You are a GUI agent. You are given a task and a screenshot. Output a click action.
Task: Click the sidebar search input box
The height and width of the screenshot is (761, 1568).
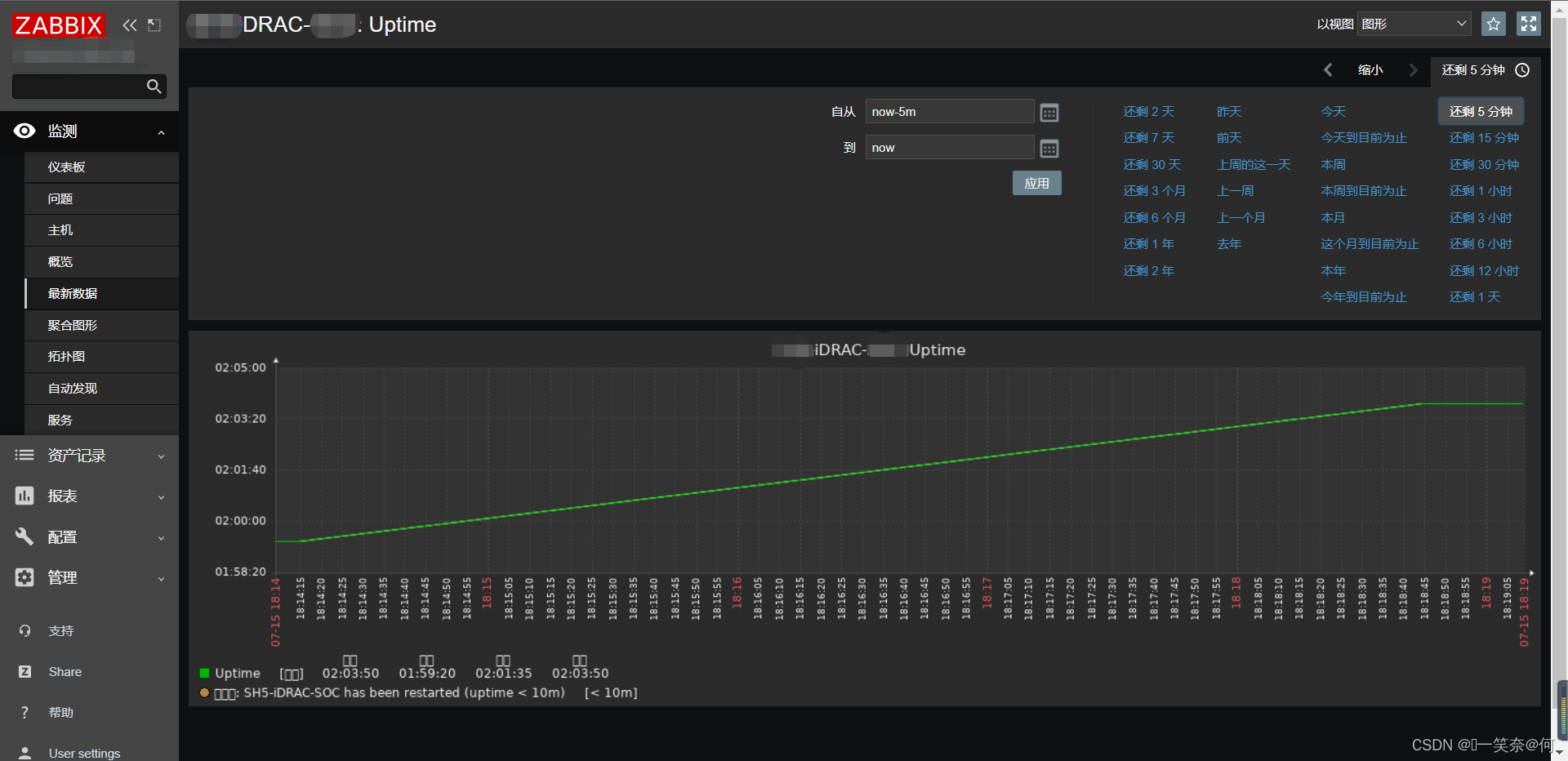pos(89,87)
